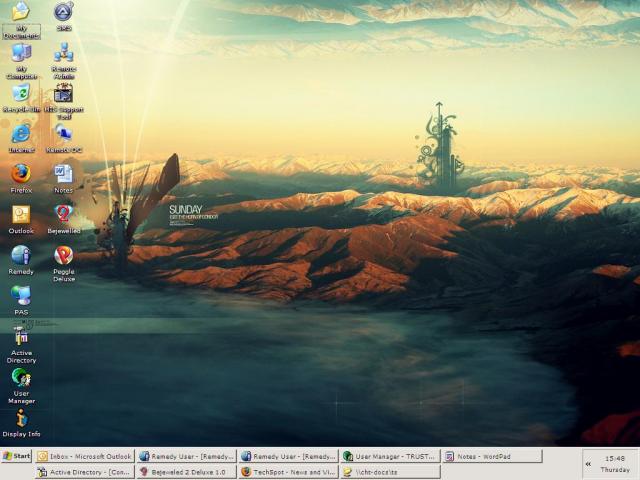Open the My Documents desktop icon
The height and width of the screenshot is (480, 640).
tap(21, 20)
